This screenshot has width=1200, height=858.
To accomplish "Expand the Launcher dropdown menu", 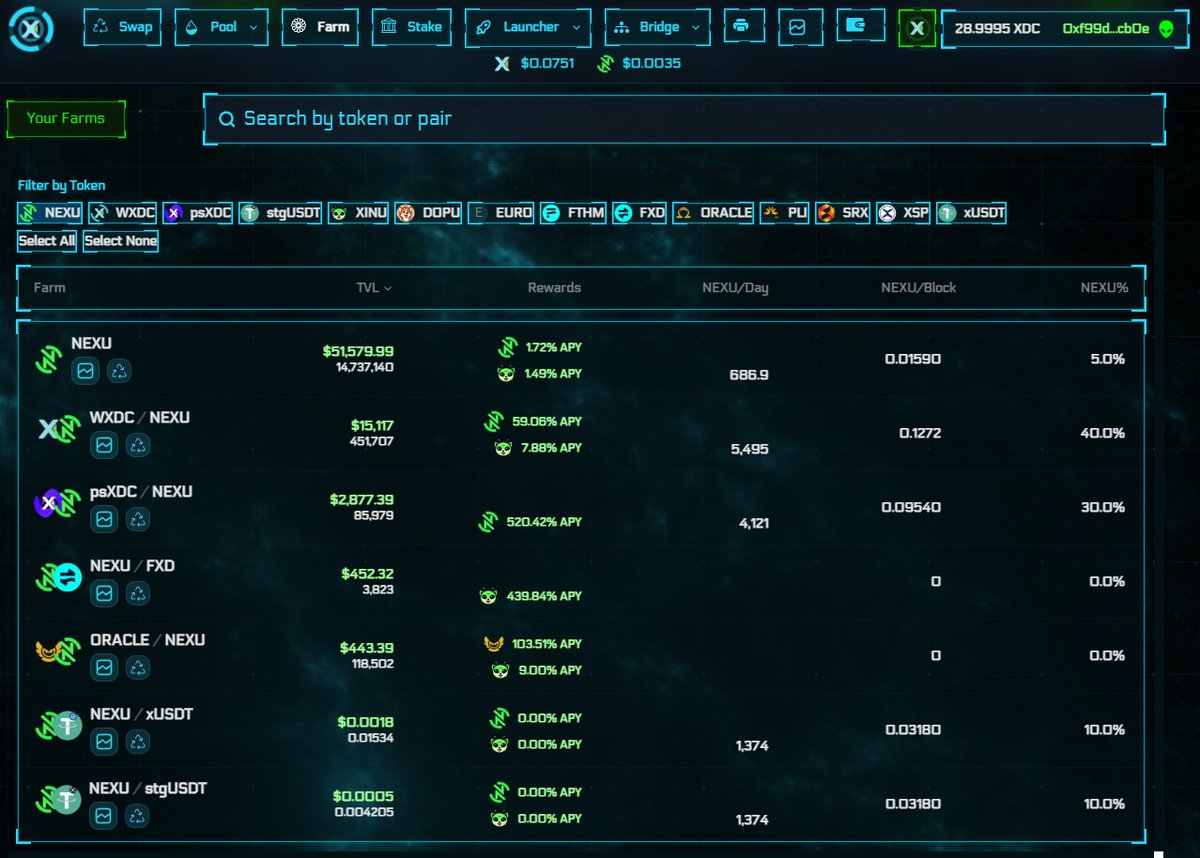I will pos(528,27).
